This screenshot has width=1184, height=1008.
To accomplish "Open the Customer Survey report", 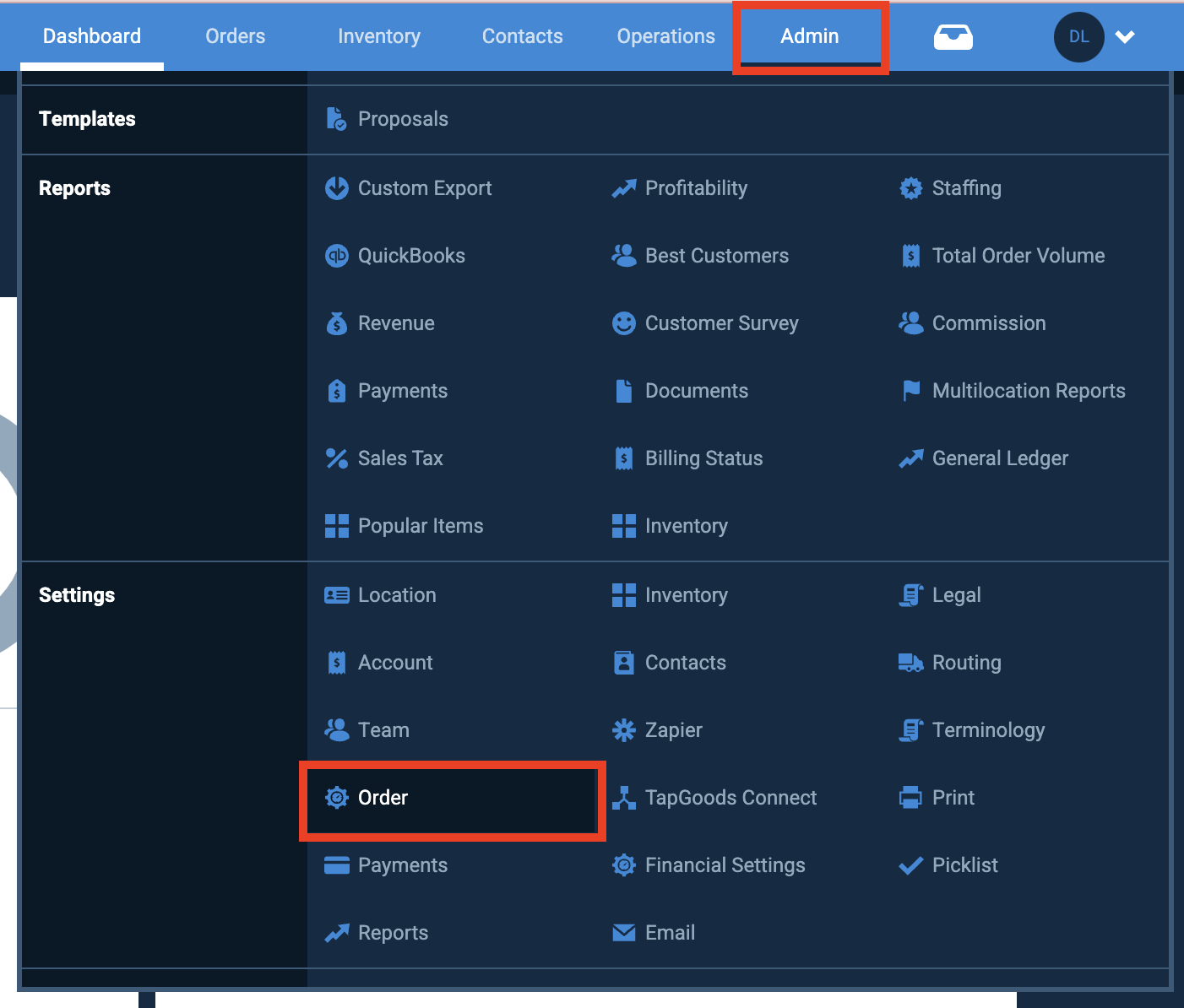I will (x=722, y=323).
